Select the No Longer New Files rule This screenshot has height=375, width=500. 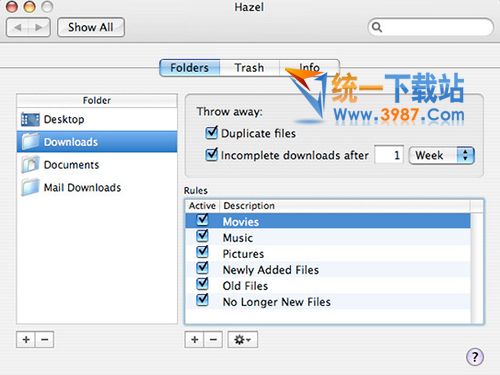pyautogui.click(x=328, y=301)
